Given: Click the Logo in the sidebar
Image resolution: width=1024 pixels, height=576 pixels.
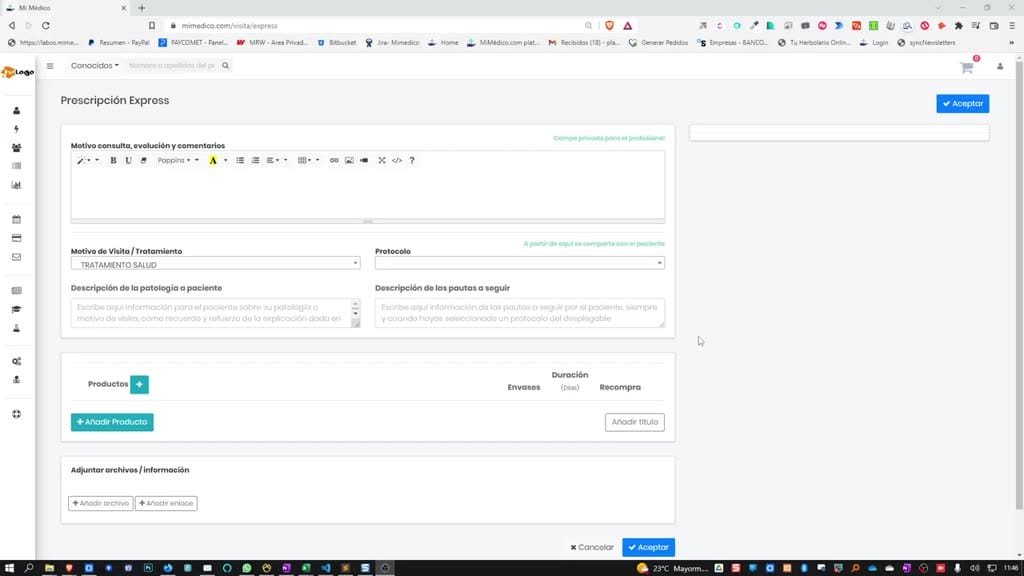Looking at the screenshot, I should [18, 72].
